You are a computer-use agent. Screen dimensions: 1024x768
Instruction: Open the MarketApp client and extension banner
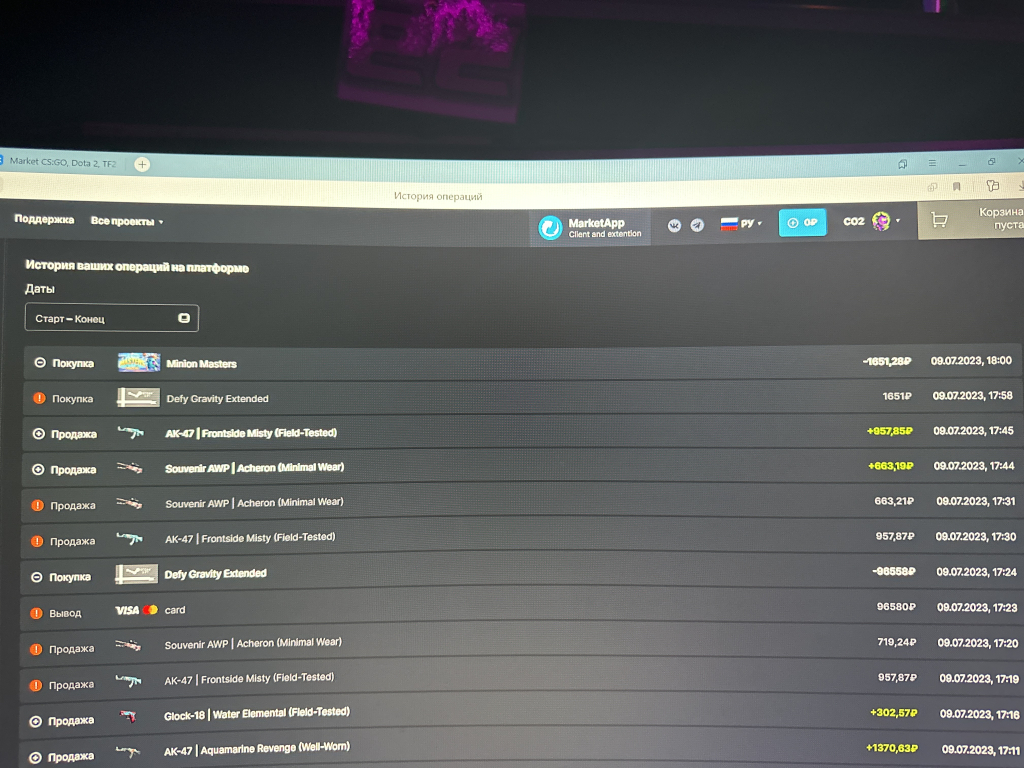coord(590,227)
